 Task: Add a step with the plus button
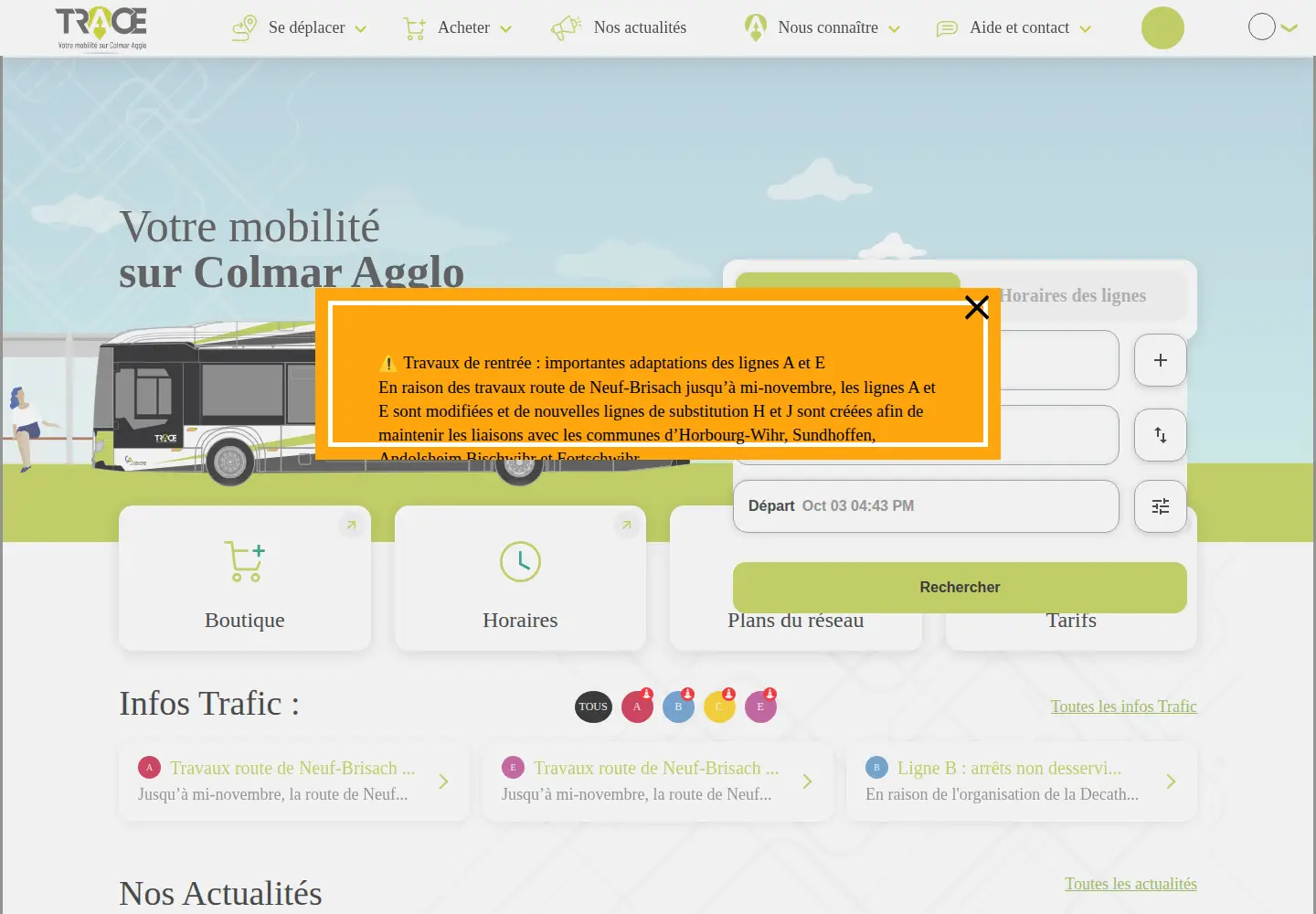click(x=1161, y=360)
